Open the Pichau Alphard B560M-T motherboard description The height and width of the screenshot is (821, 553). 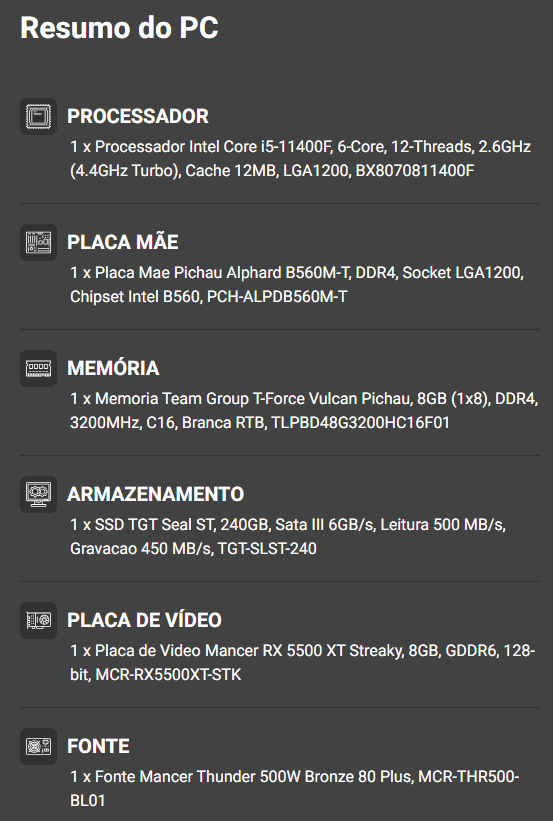coord(297,285)
